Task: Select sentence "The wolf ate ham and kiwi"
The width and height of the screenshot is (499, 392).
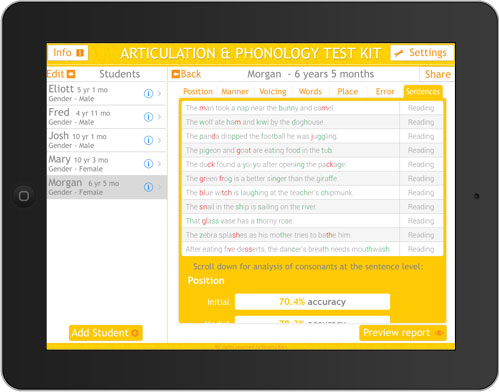Action: (291, 122)
